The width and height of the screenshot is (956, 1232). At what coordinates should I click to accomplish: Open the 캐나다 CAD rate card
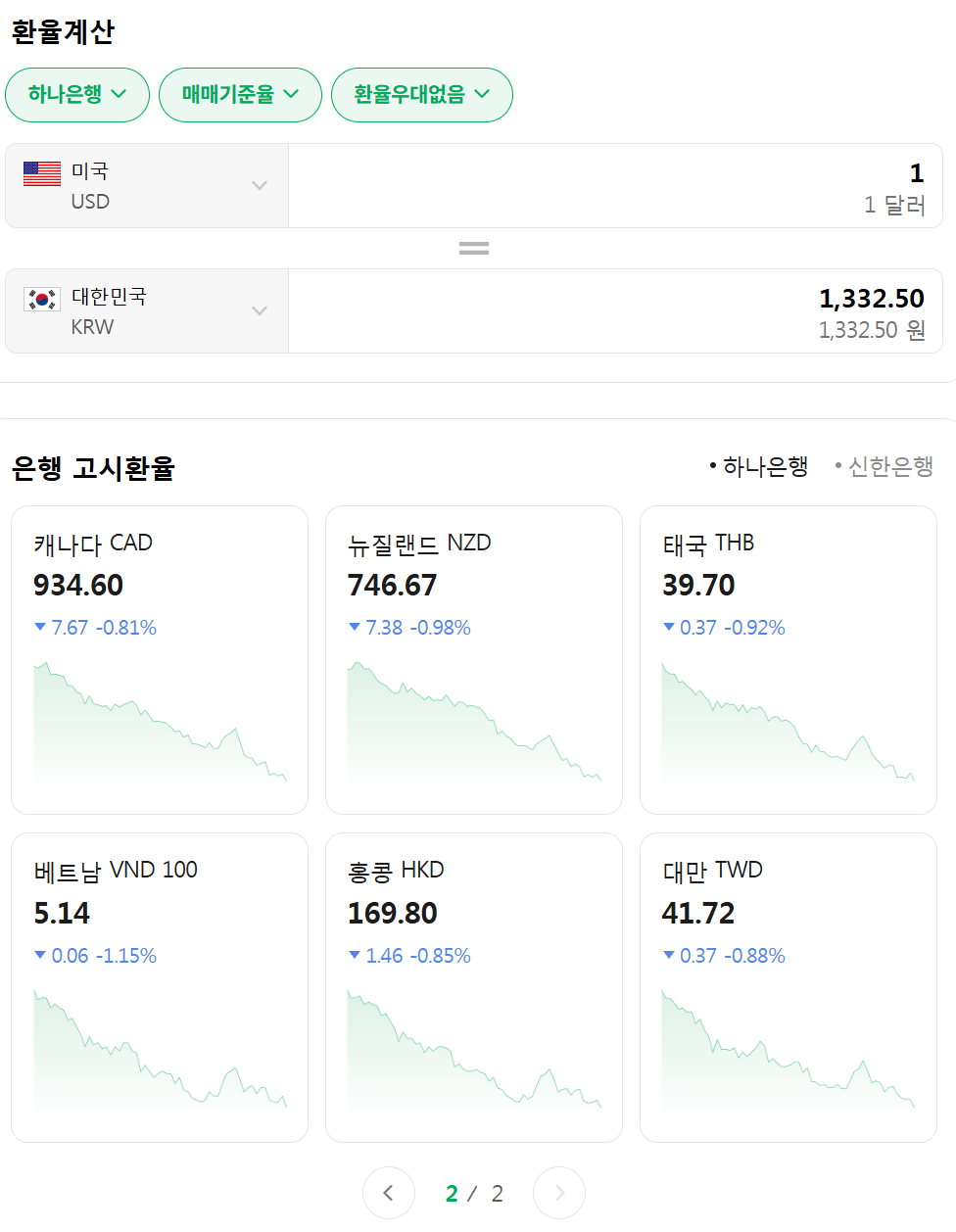click(160, 660)
